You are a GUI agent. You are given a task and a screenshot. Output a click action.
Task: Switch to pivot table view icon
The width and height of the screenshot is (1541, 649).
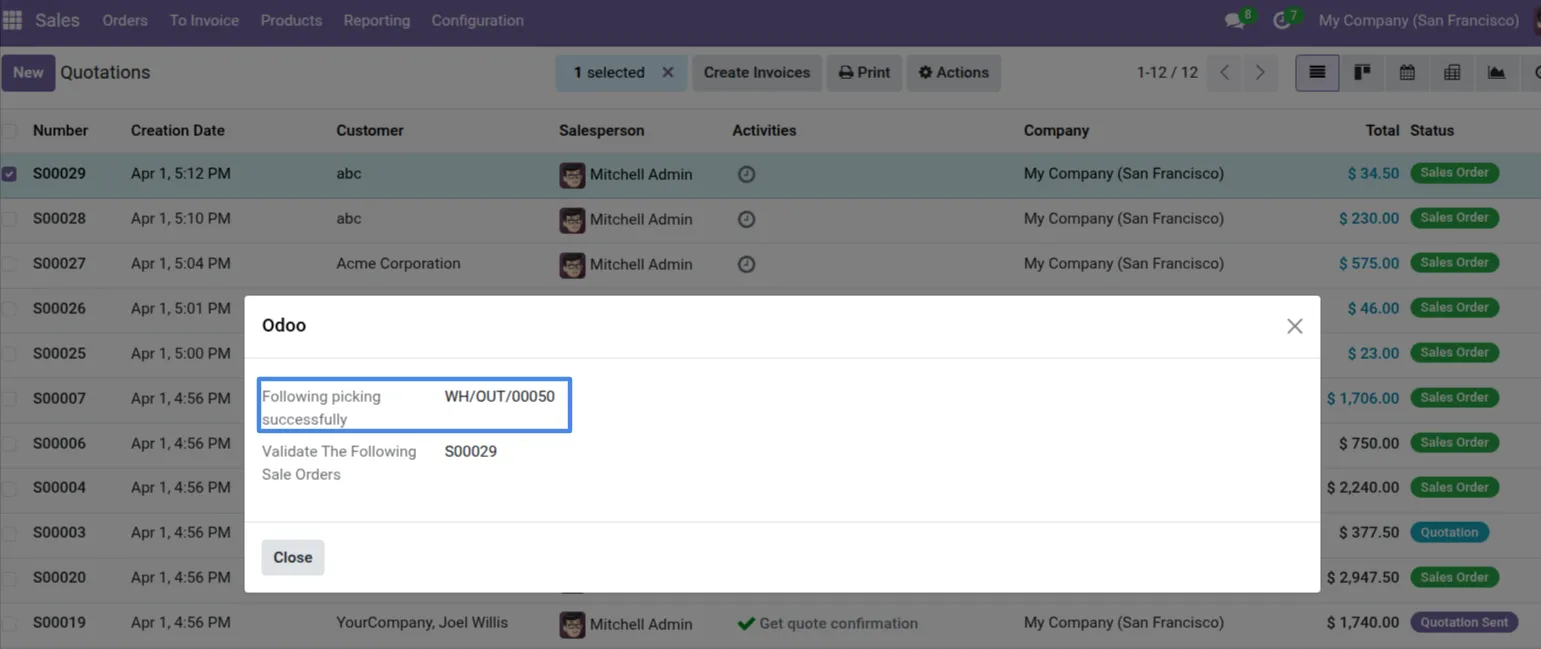(1452, 72)
